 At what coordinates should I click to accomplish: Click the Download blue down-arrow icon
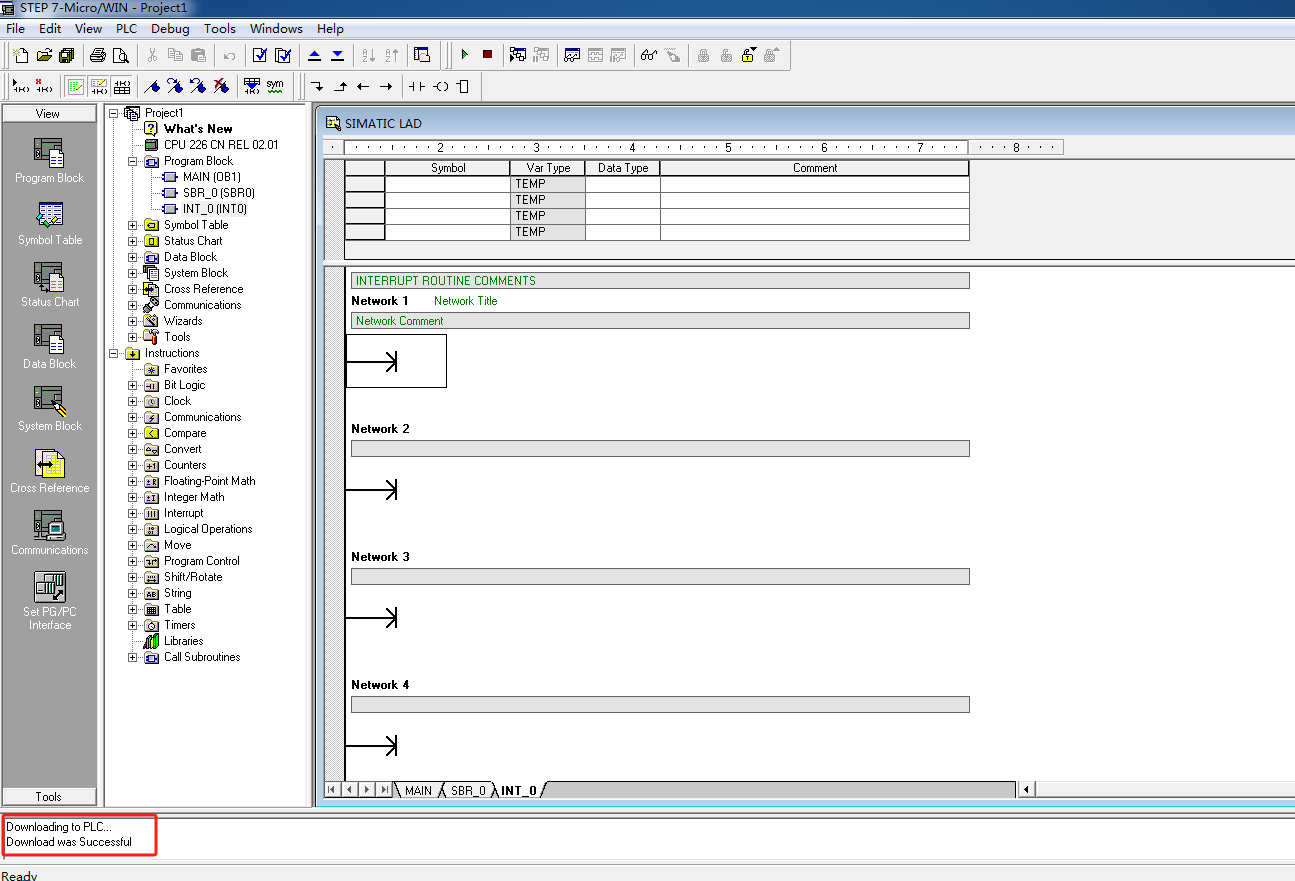point(338,55)
